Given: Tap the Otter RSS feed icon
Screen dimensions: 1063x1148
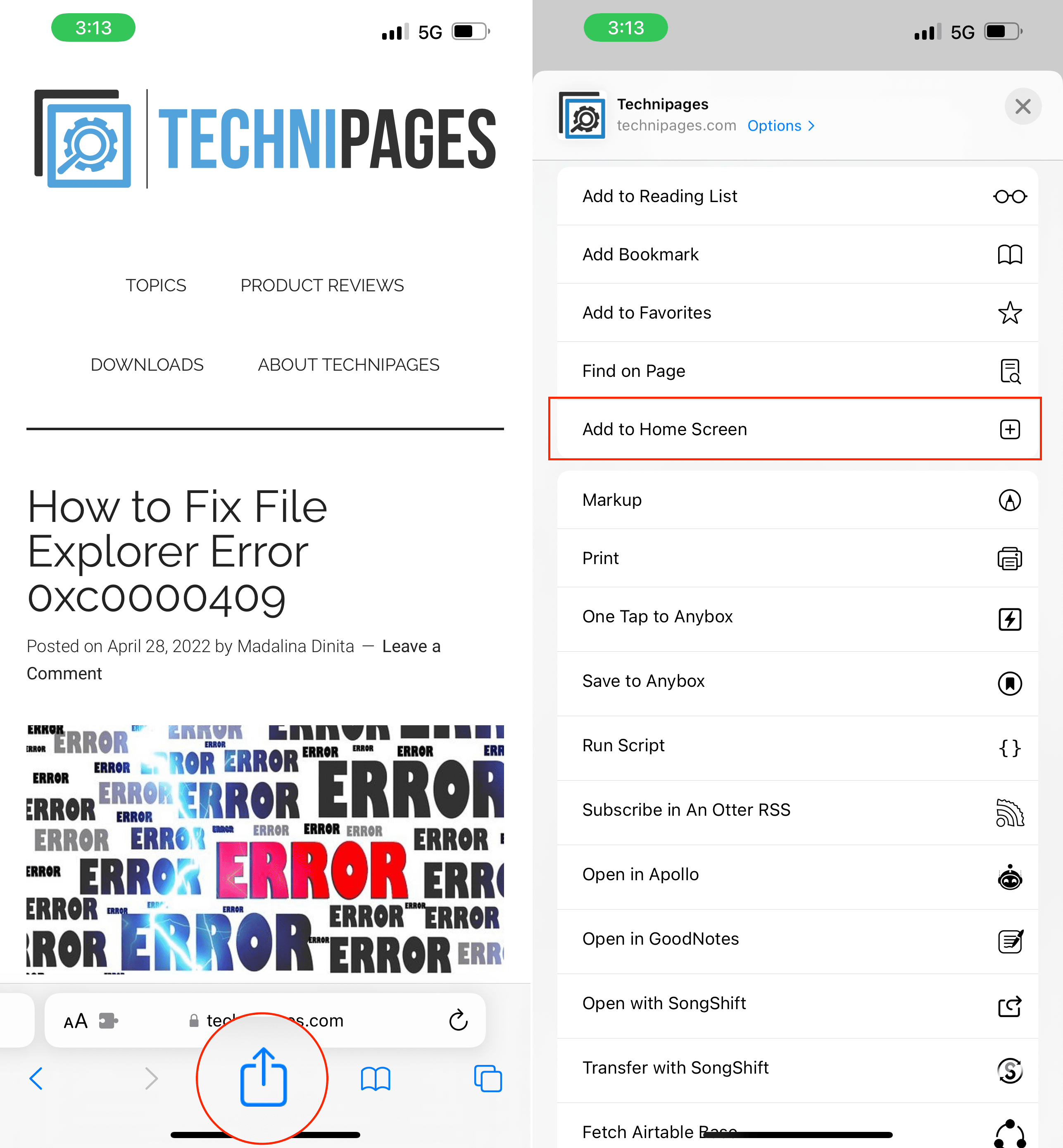Looking at the screenshot, I should tap(1010, 812).
